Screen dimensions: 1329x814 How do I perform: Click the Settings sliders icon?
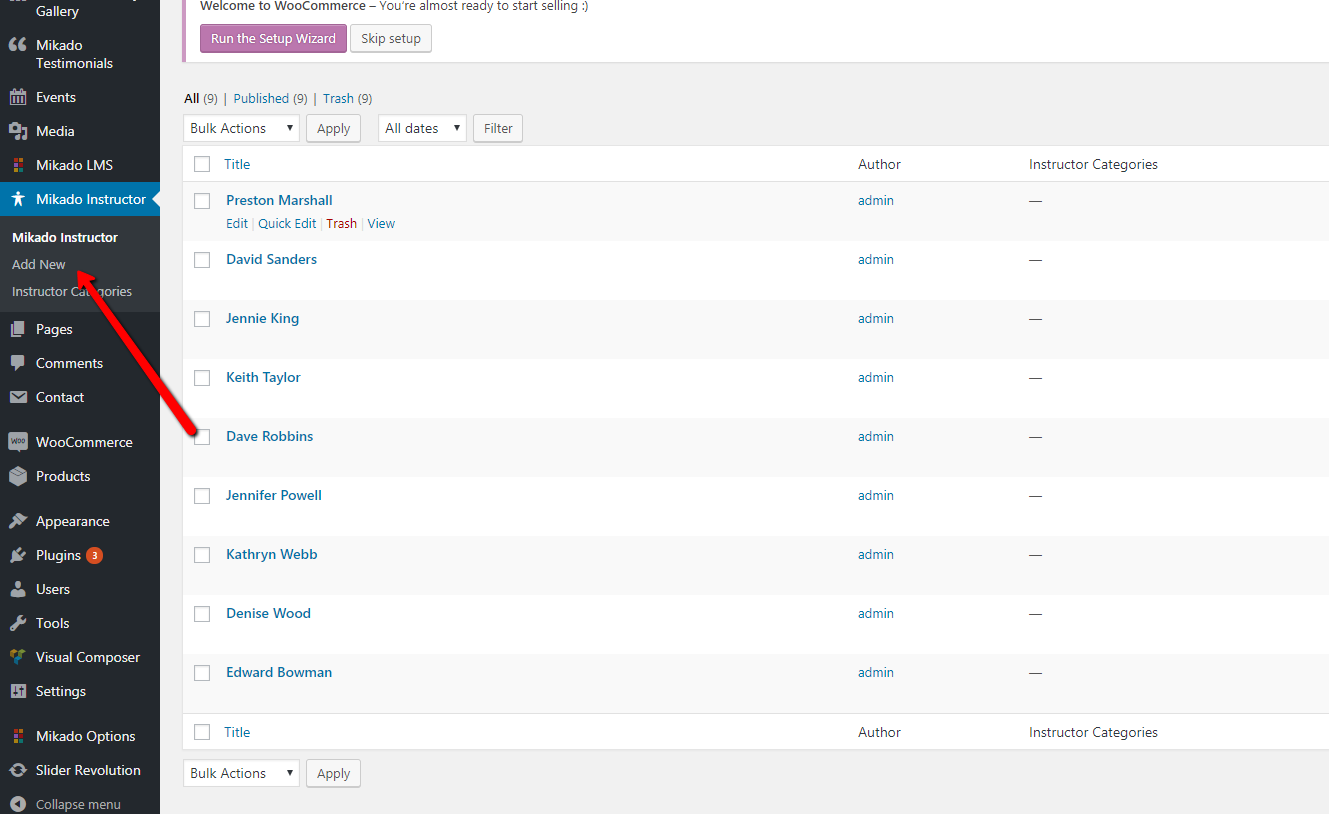[x=17, y=691]
